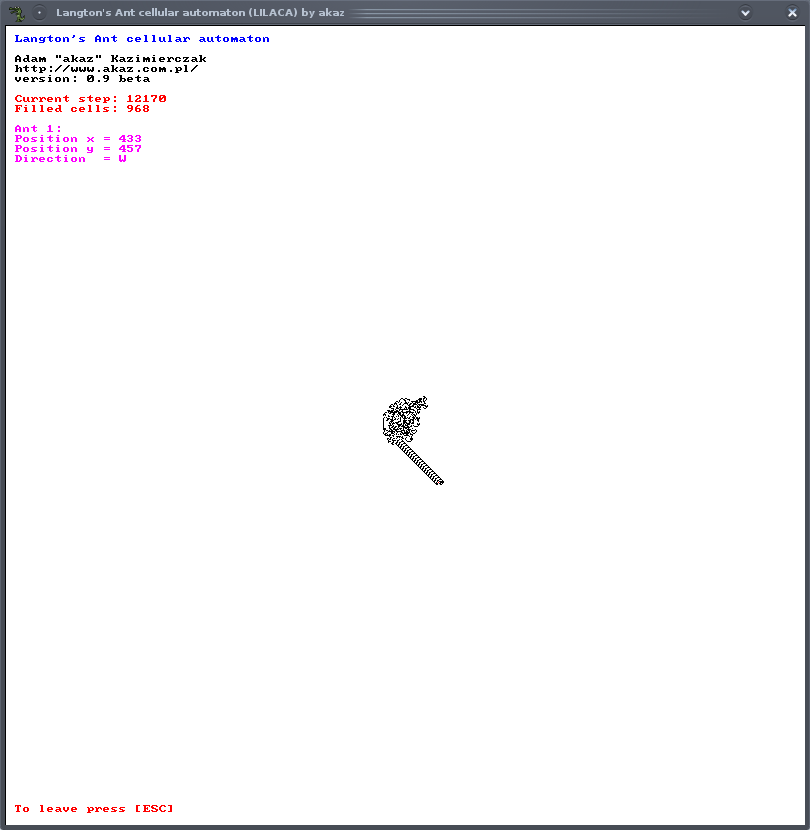Click the author line Adam "akaz" Kazimierczak
The width and height of the screenshot is (810, 830).
[110, 59]
